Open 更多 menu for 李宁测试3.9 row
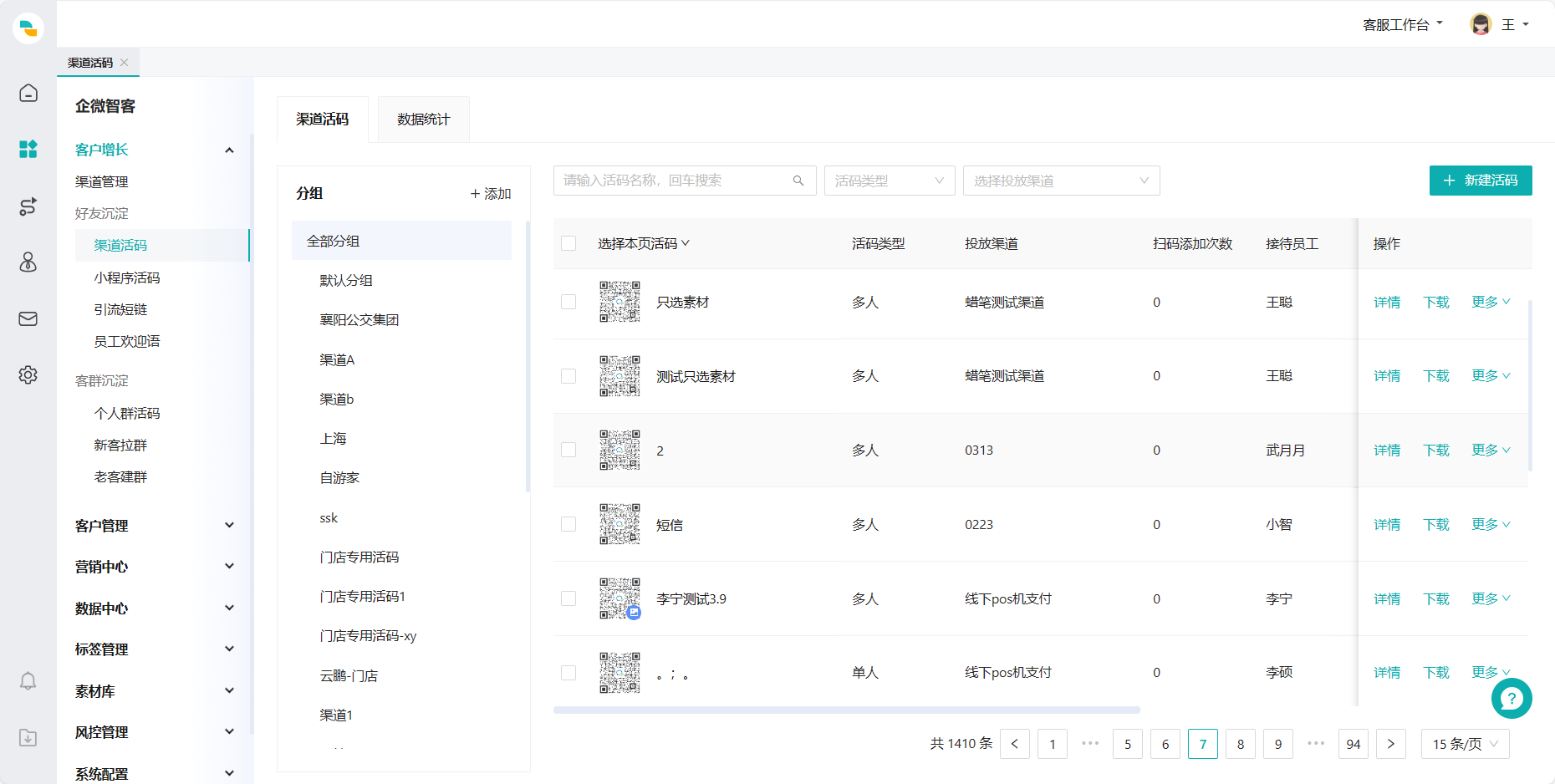The width and height of the screenshot is (1555, 784). click(x=1491, y=598)
